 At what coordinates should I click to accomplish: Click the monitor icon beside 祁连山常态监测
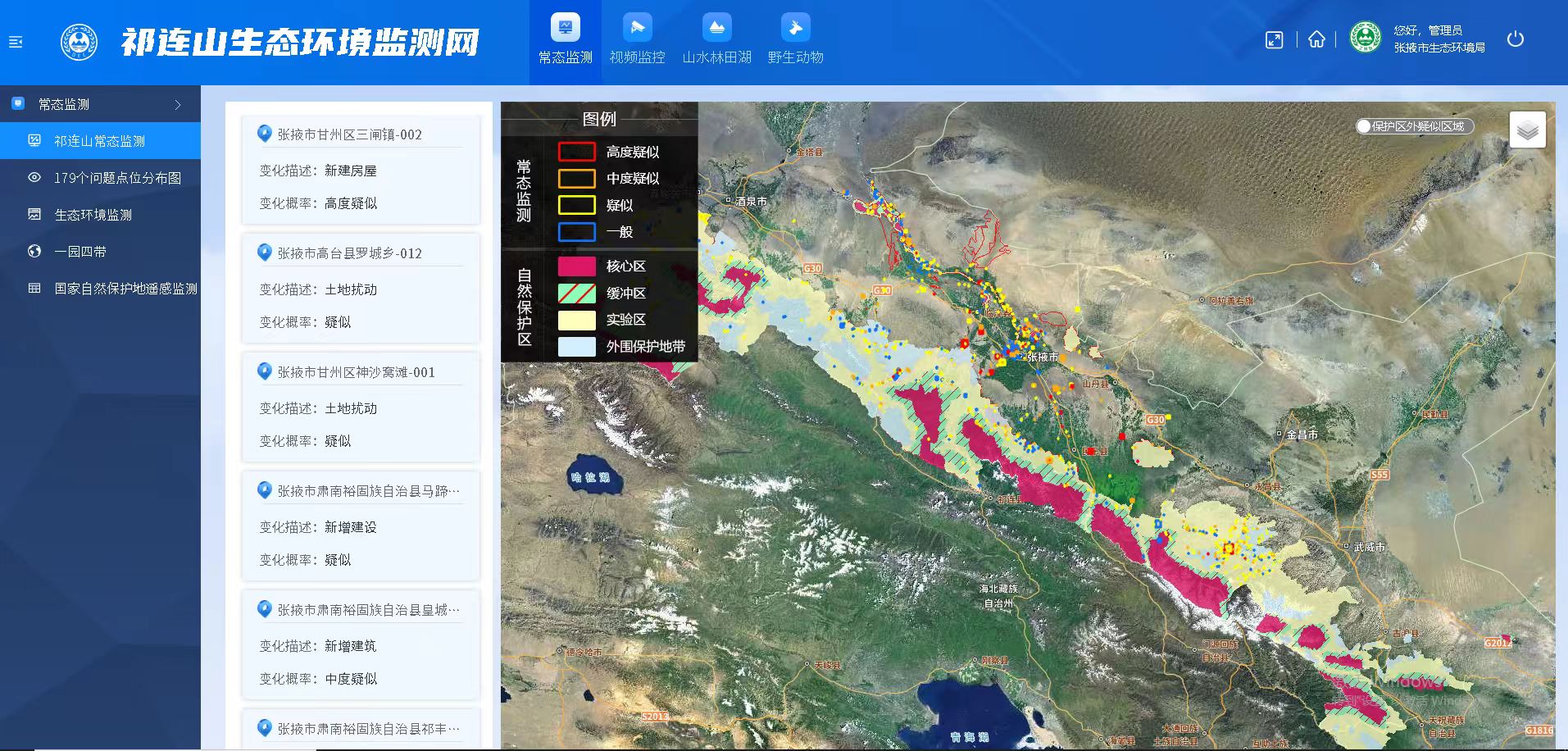point(34,141)
